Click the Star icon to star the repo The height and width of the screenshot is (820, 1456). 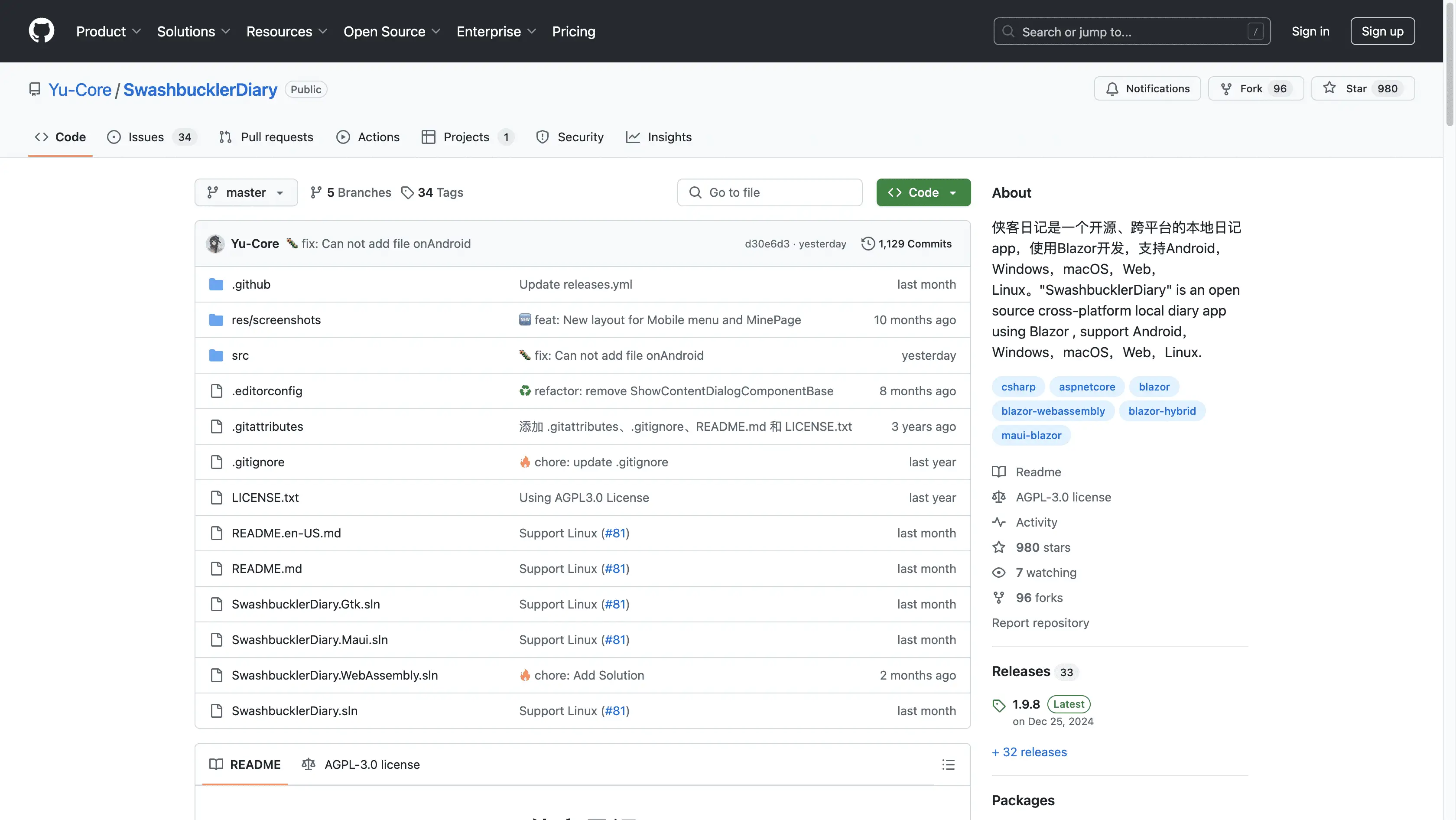point(1329,88)
